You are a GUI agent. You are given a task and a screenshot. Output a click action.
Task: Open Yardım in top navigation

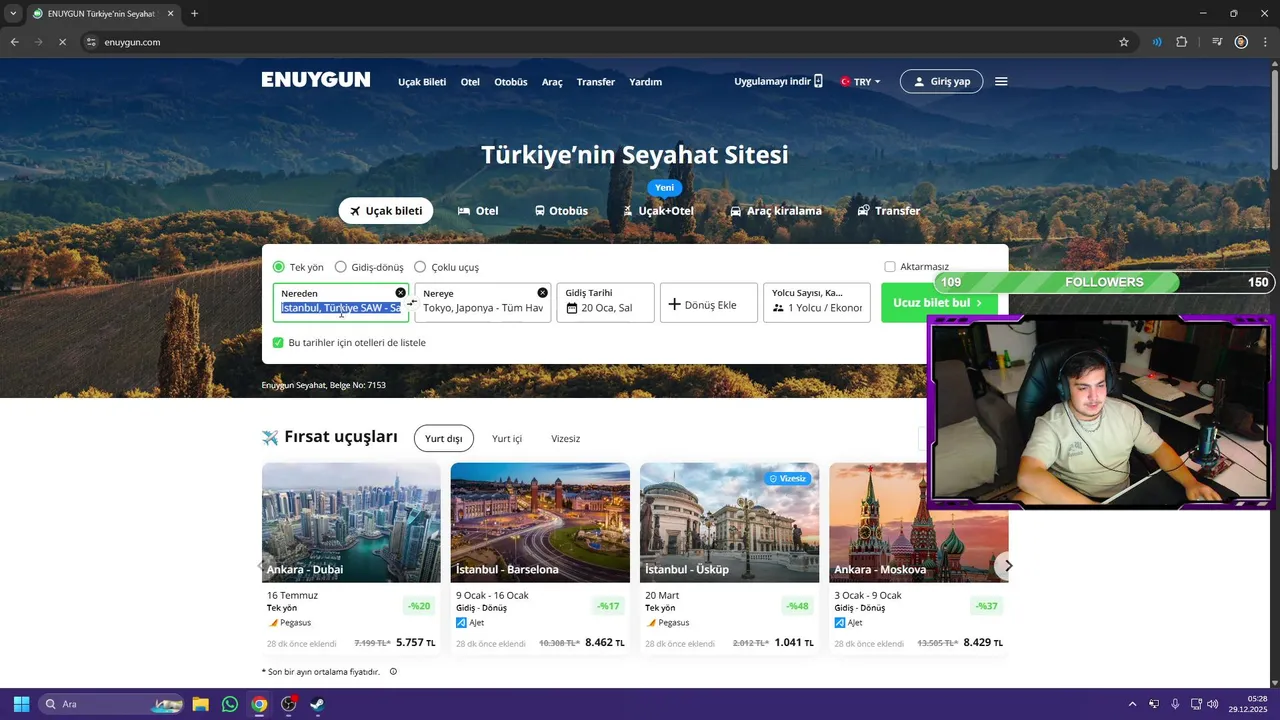click(645, 82)
